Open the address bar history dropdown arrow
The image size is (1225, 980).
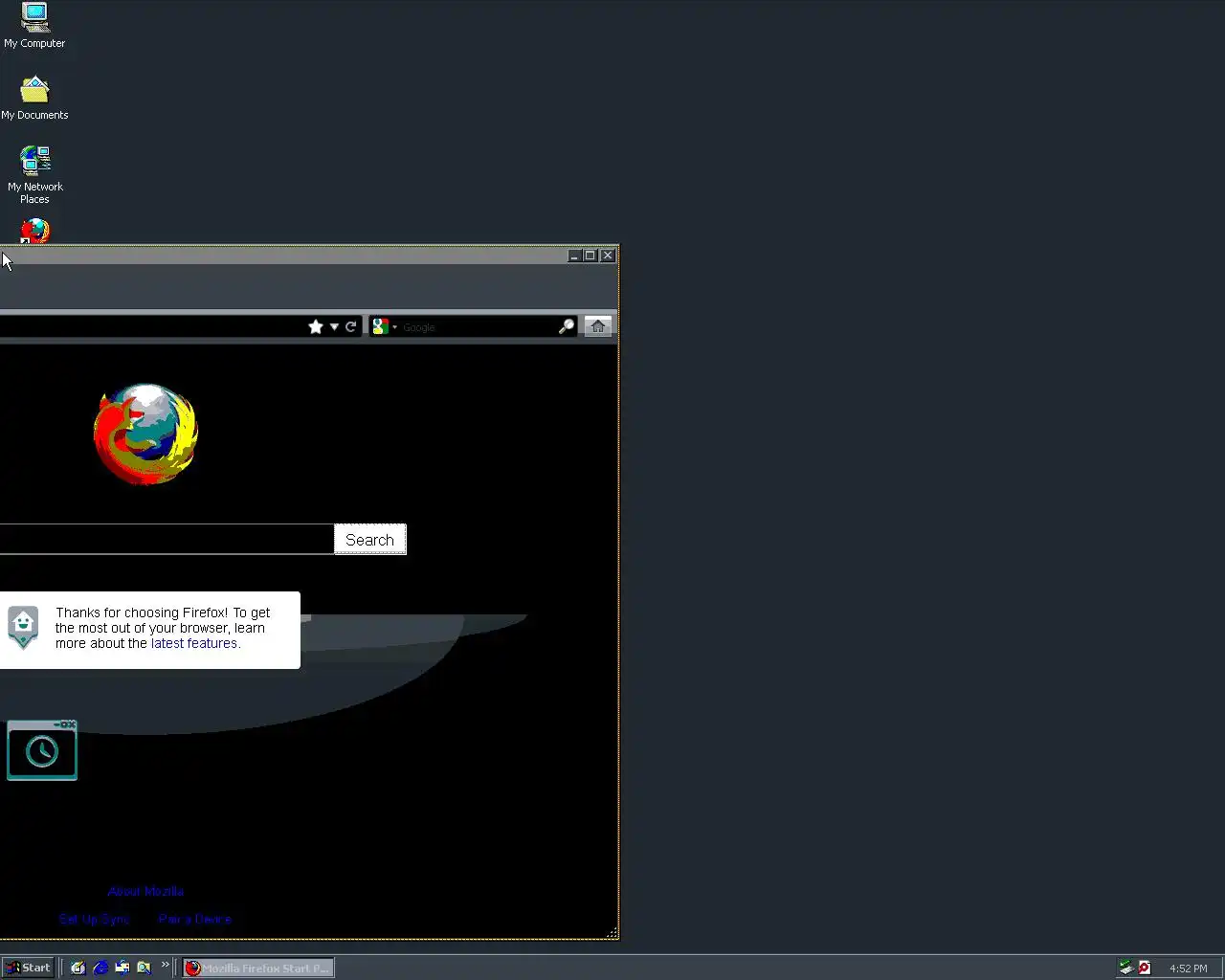click(334, 327)
